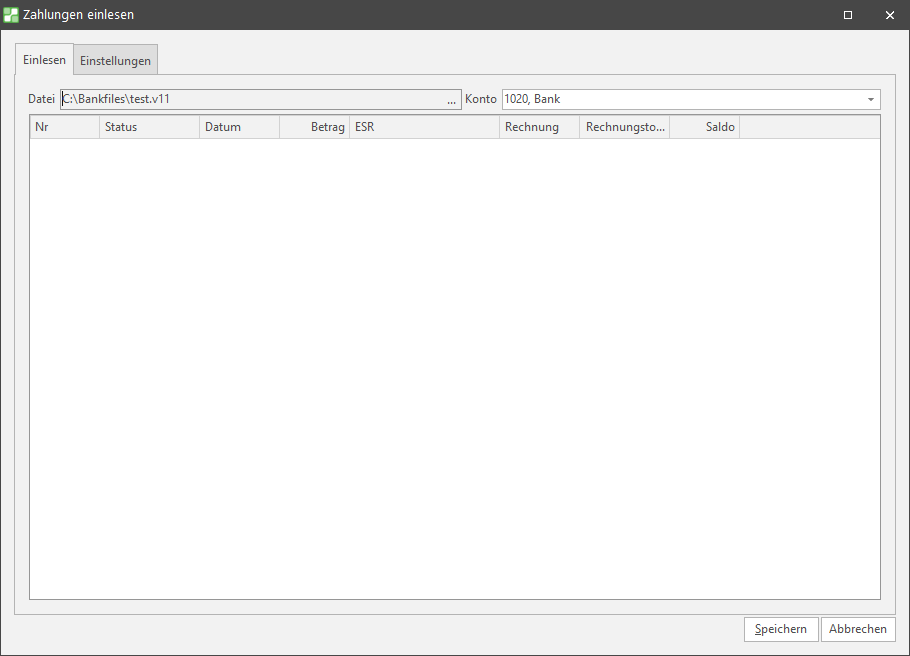Switch to the Einstellungen tab
The height and width of the screenshot is (656, 910).
[115, 60]
